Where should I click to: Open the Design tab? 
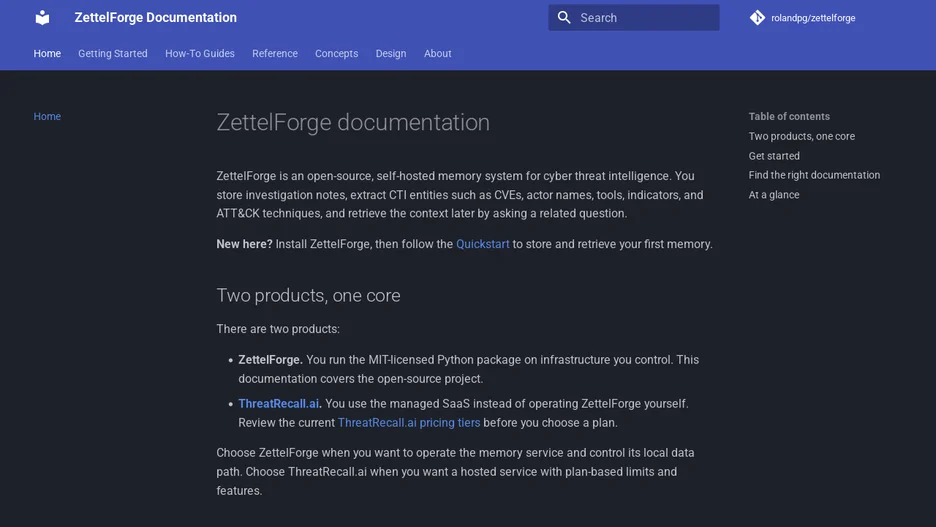(391, 53)
